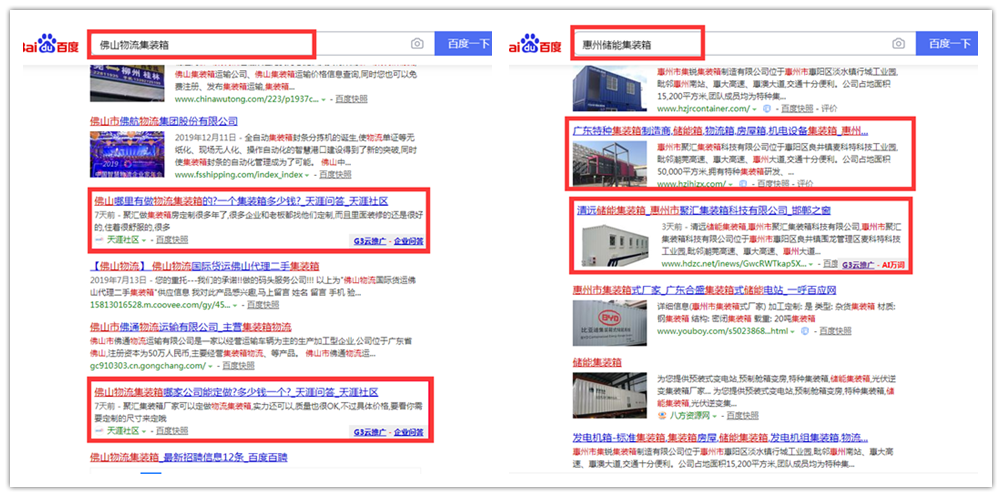
Task: Click the blue badge icon after www.hzjhjzx.com
Action: (743, 184)
